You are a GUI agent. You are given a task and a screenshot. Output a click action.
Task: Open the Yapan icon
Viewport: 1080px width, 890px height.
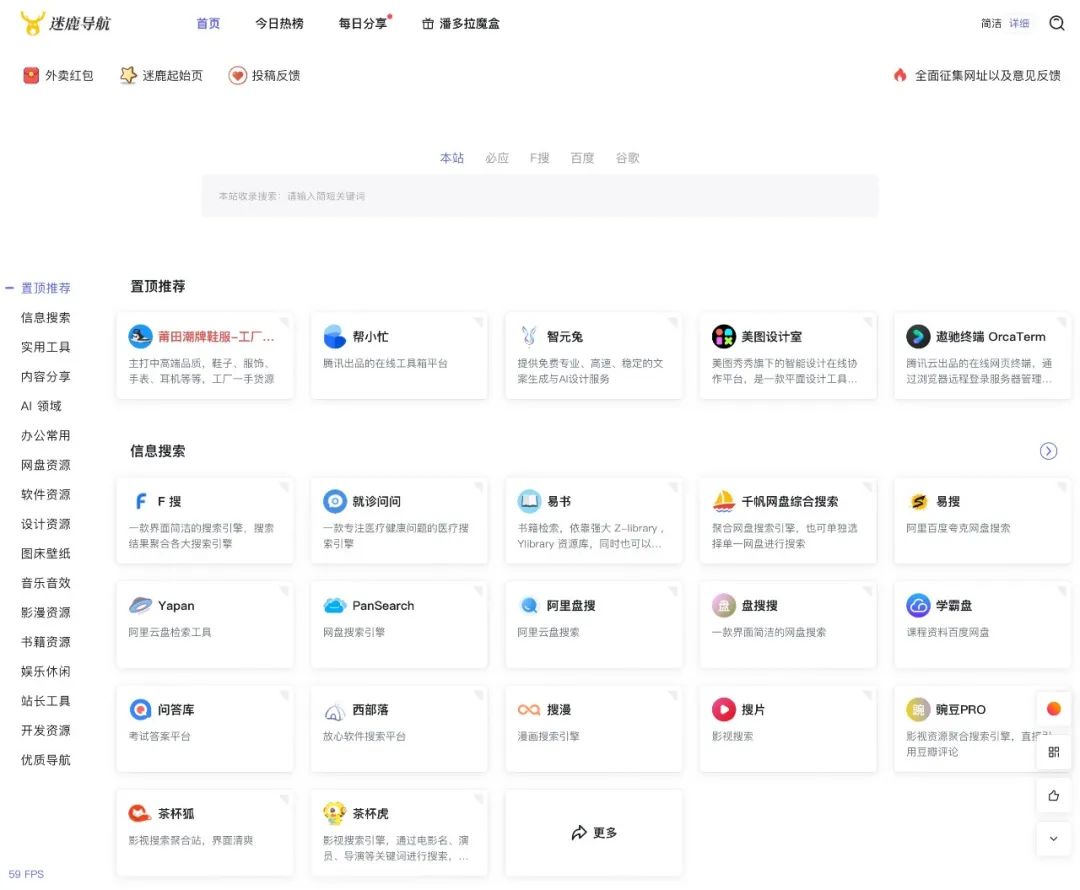click(141, 605)
